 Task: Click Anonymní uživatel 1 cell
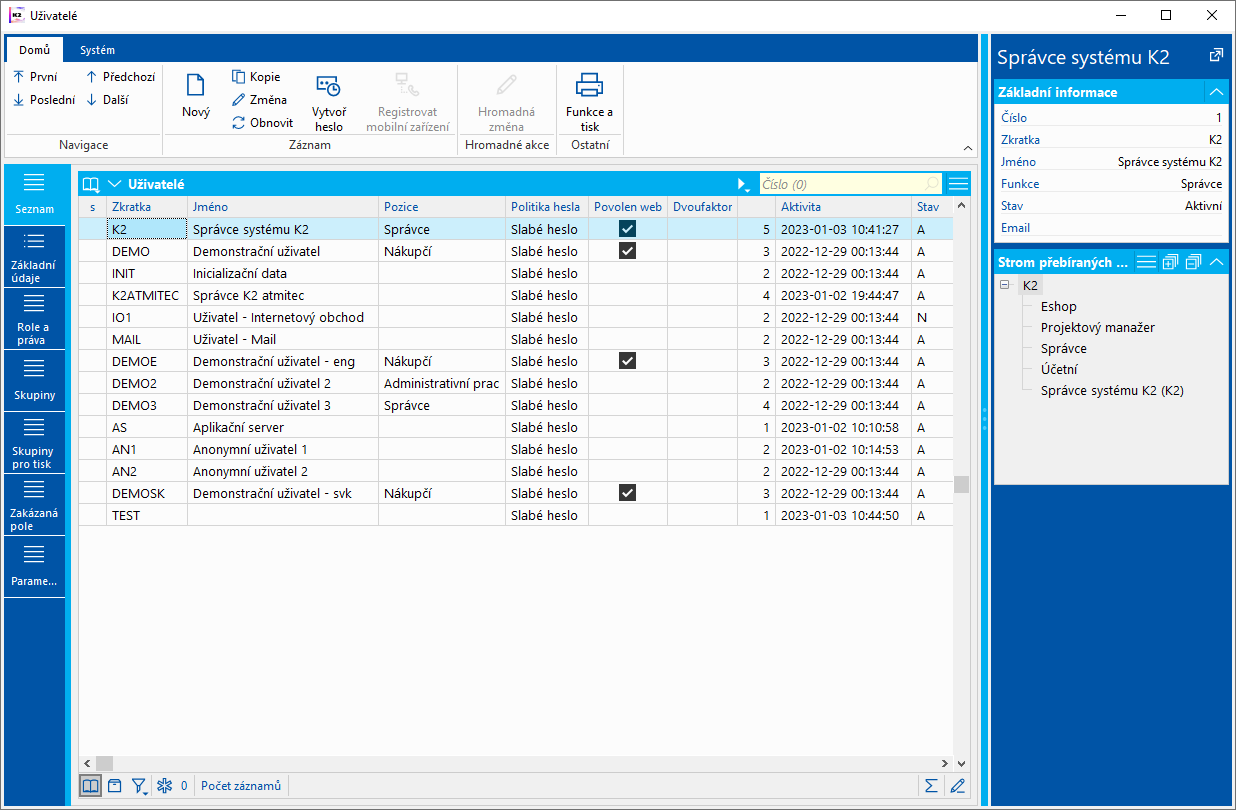tap(283, 449)
